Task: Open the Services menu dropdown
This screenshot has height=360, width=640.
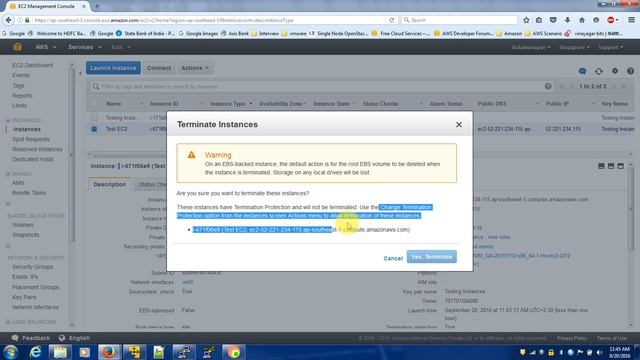Action: 84,47
